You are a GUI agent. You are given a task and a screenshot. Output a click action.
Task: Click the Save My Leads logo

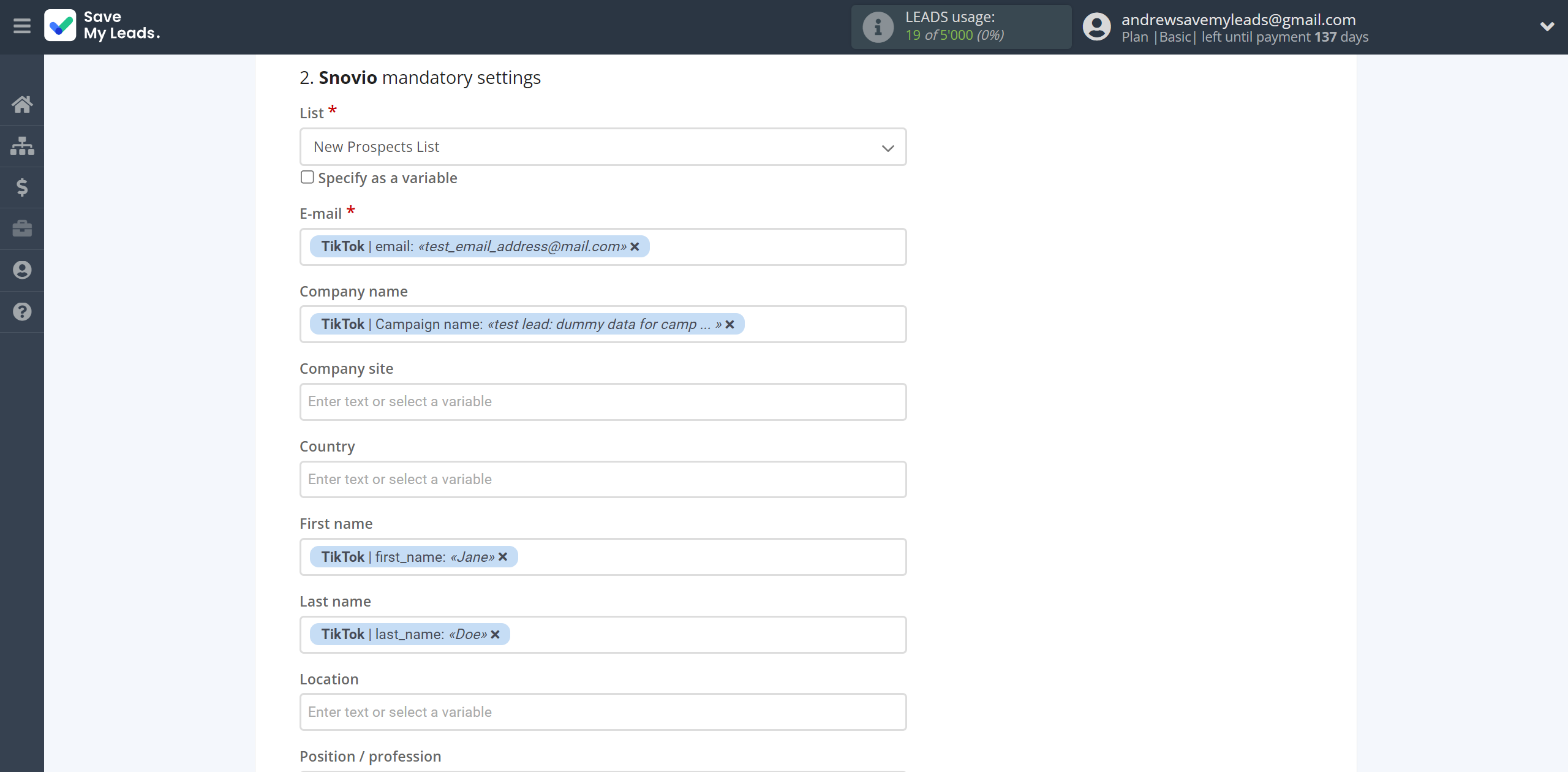(102, 26)
